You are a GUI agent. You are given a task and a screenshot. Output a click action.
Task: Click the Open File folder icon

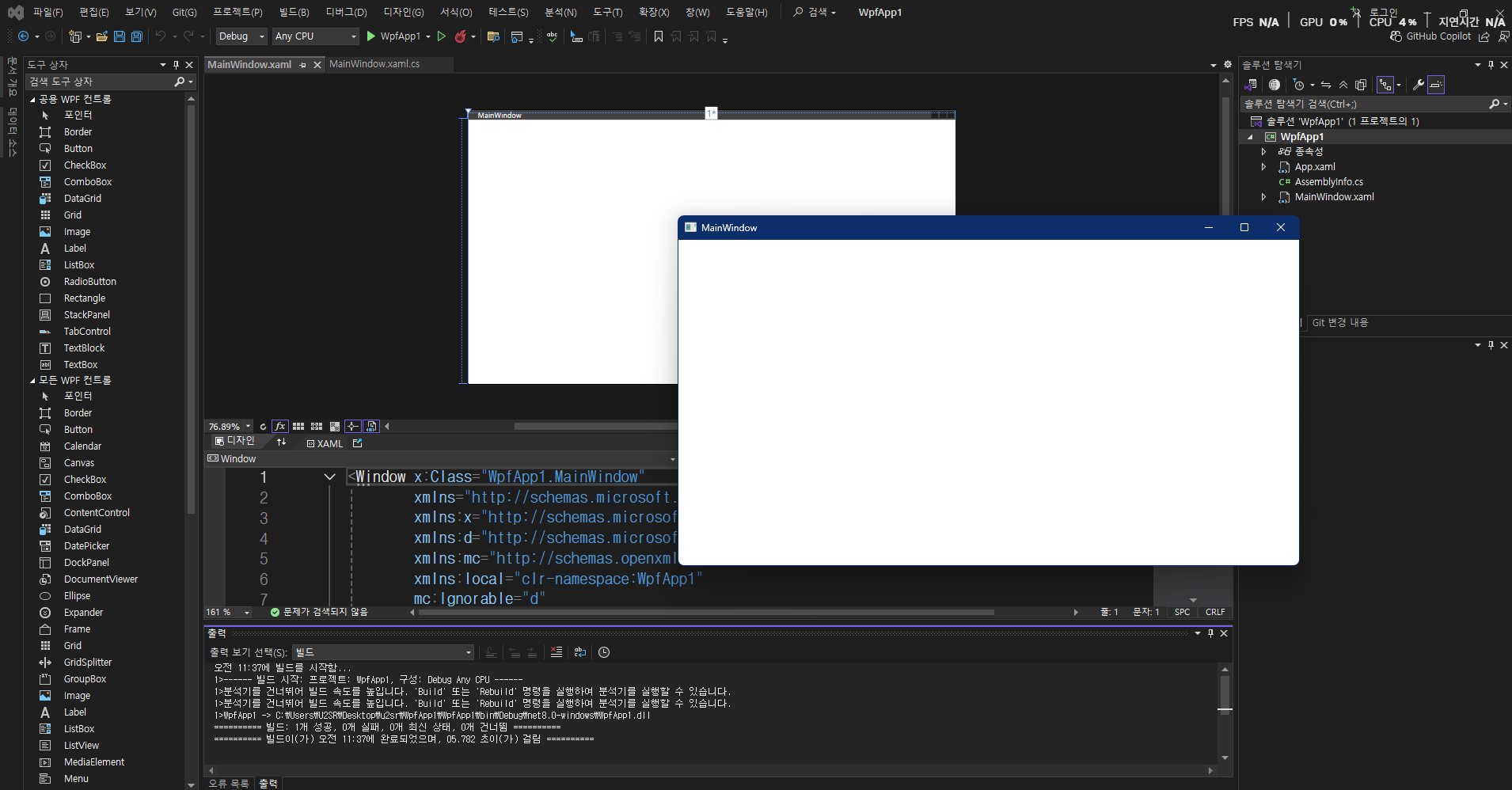pyautogui.click(x=101, y=36)
